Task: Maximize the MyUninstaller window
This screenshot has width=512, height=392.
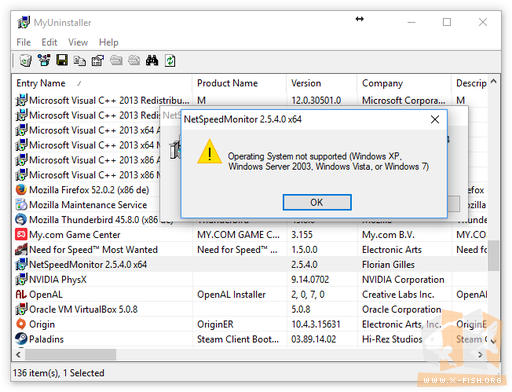Action: [x=447, y=22]
